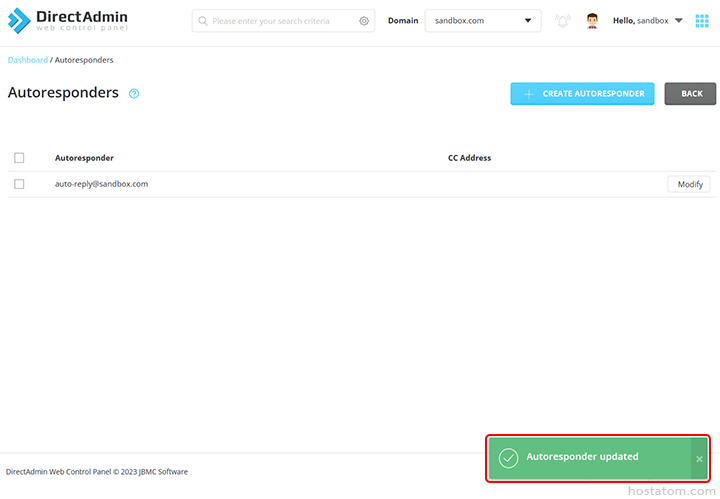
Task: Click the magnifier icon in the search box
Action: click(x=203, y=21)
